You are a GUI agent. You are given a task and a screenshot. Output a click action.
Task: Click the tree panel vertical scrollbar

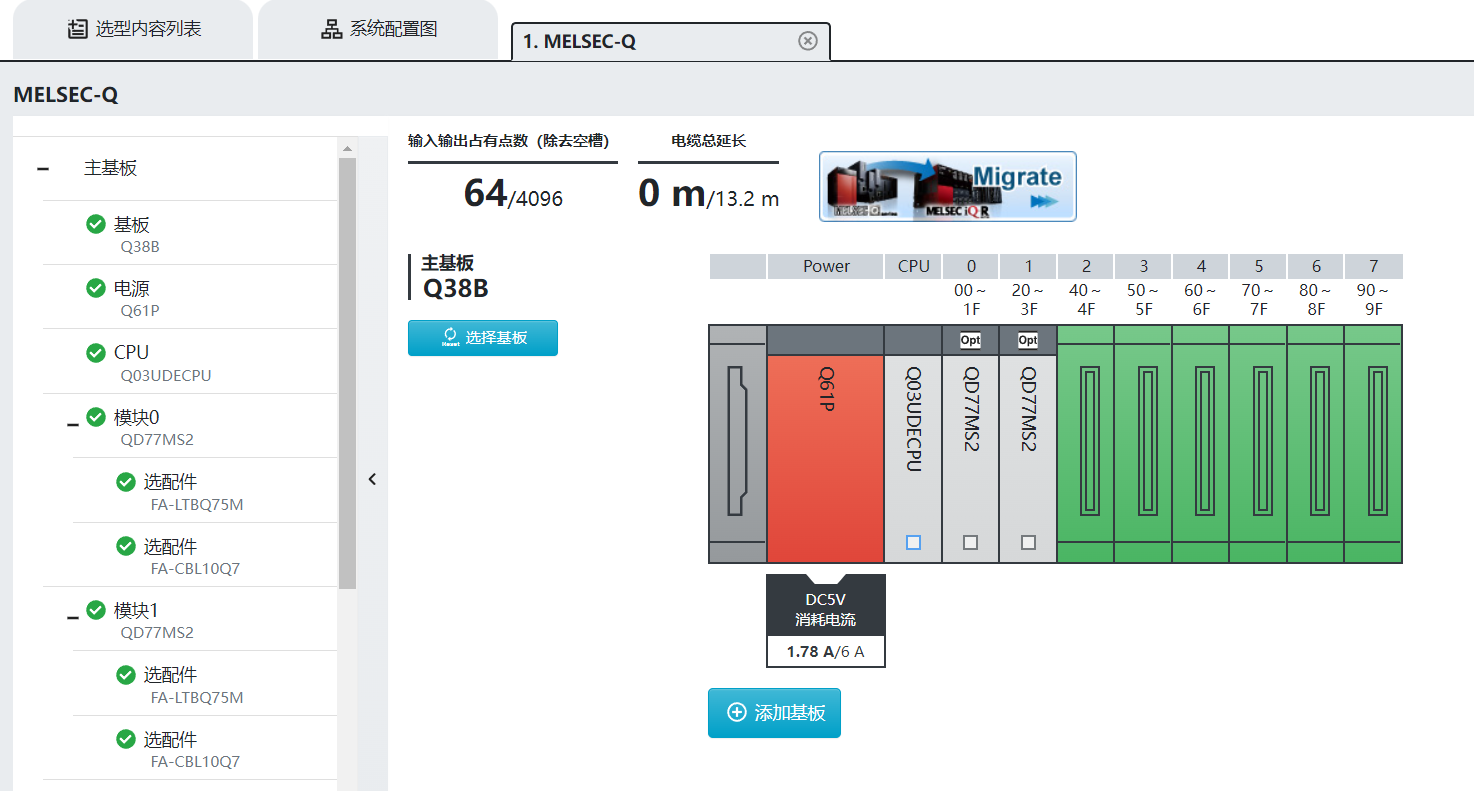pyautogui.click(x=347, y=370)
